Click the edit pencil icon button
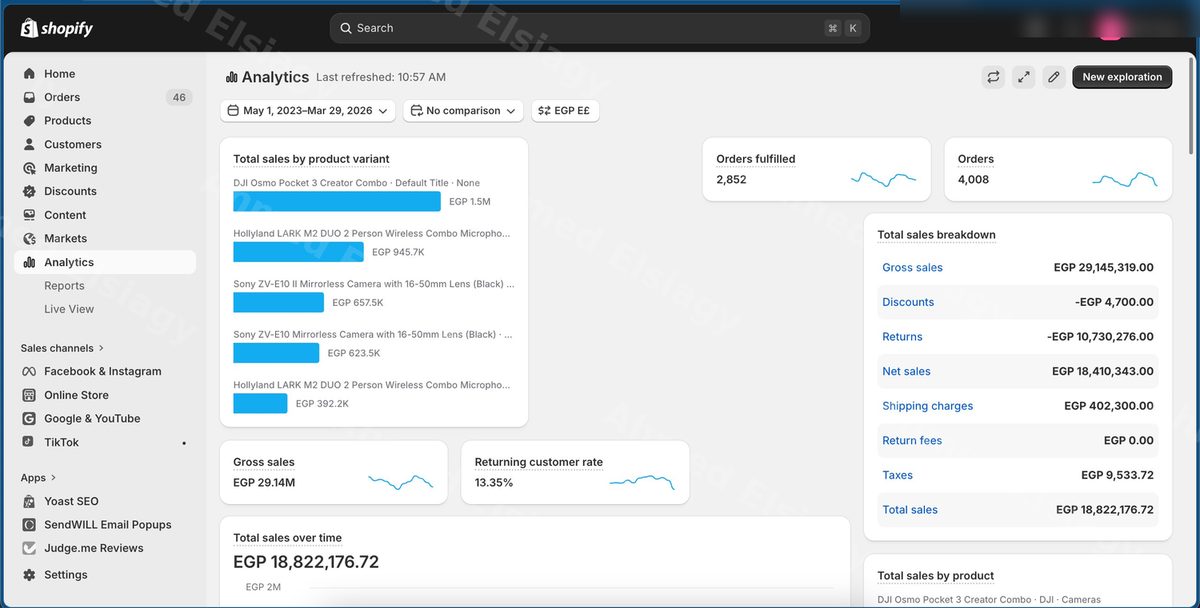Screen dimensions: 1200x608 [x=1053, y=77]
